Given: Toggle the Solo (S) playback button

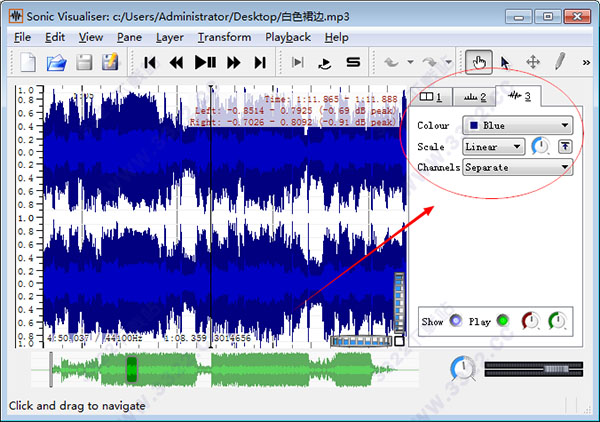Looking at the screenshot, I should (x=353, y=62).
